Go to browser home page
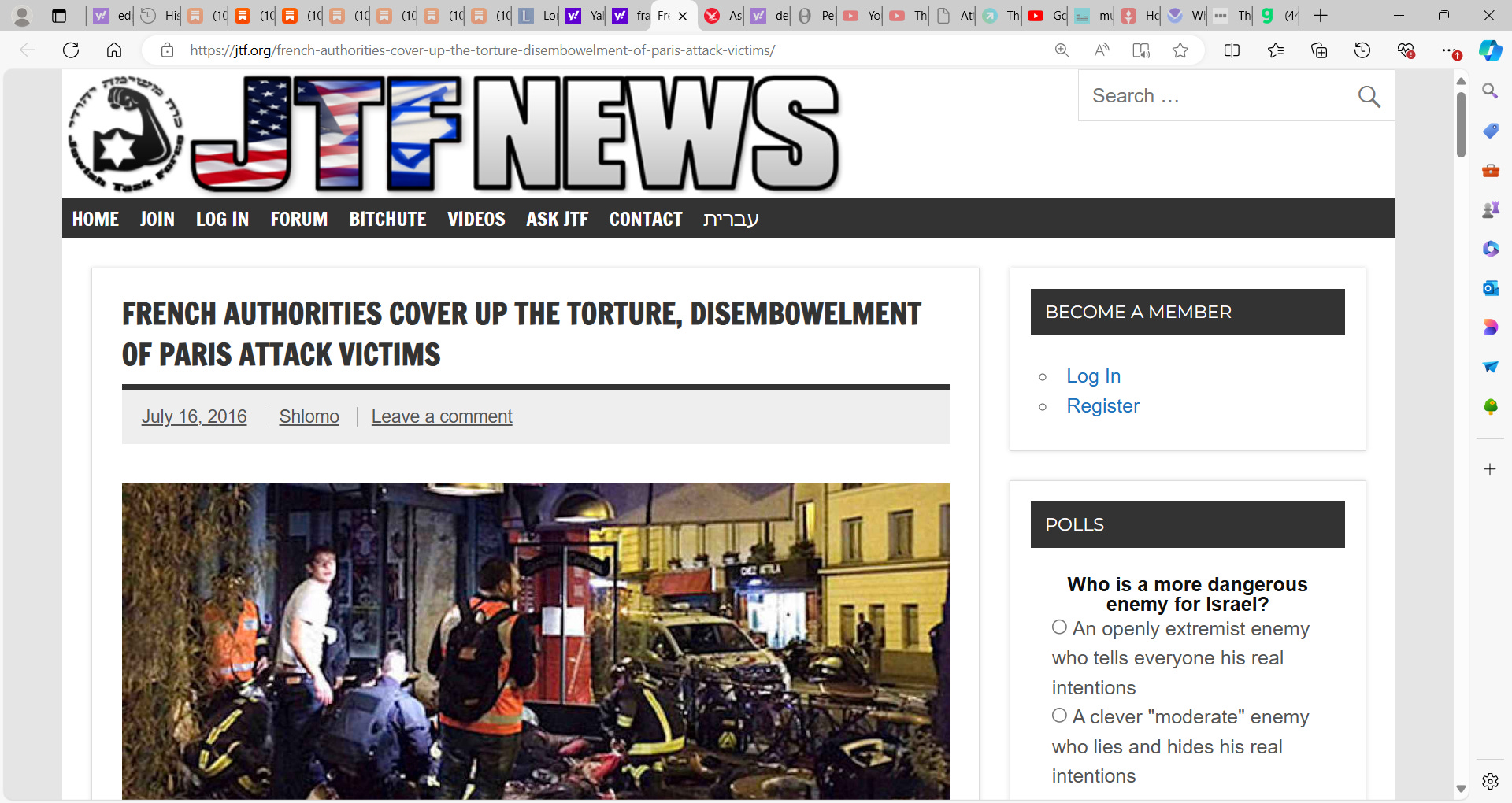1512x803 pixels. (114, 50)
